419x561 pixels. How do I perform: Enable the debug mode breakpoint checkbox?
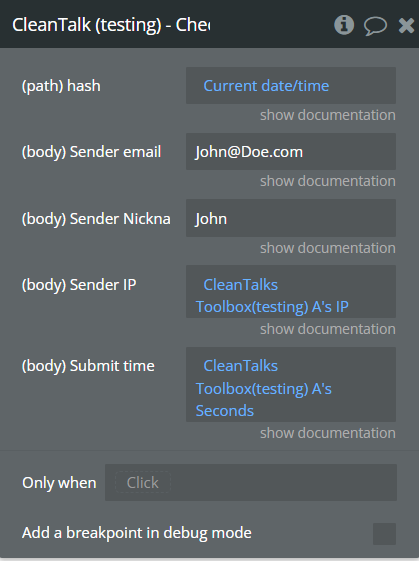[384, 533]
